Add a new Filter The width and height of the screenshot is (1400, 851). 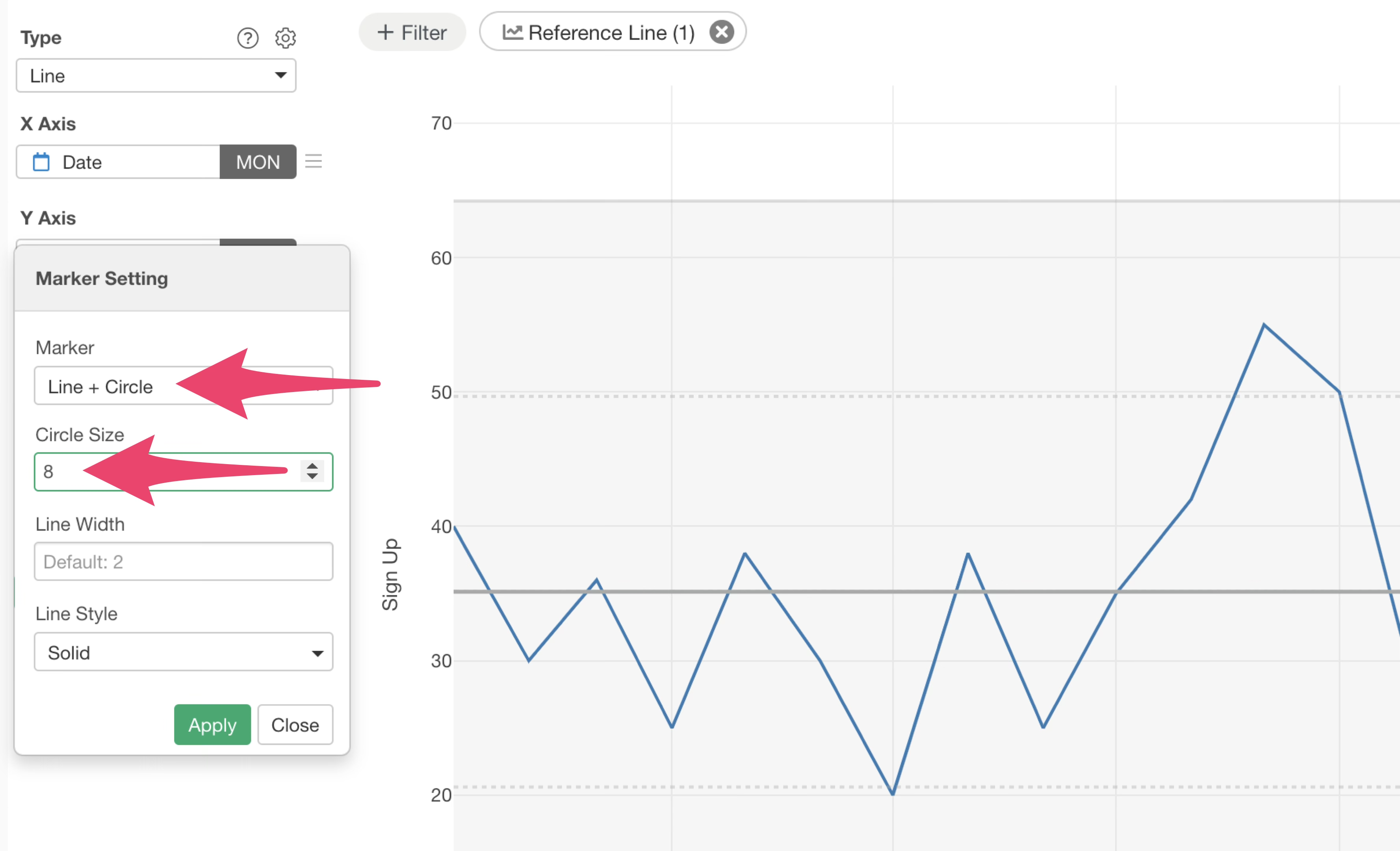tap(412, 32)
